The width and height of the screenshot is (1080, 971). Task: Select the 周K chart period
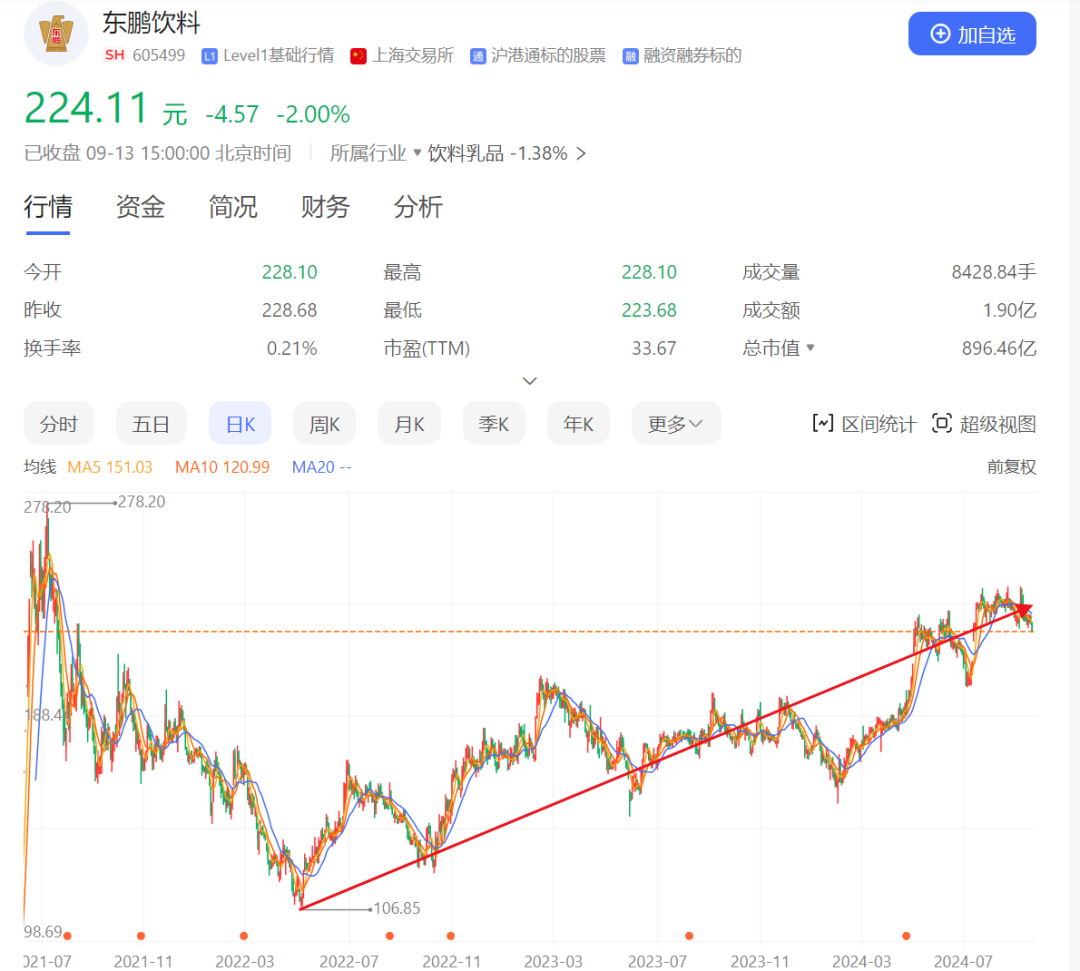pos(324,424)
